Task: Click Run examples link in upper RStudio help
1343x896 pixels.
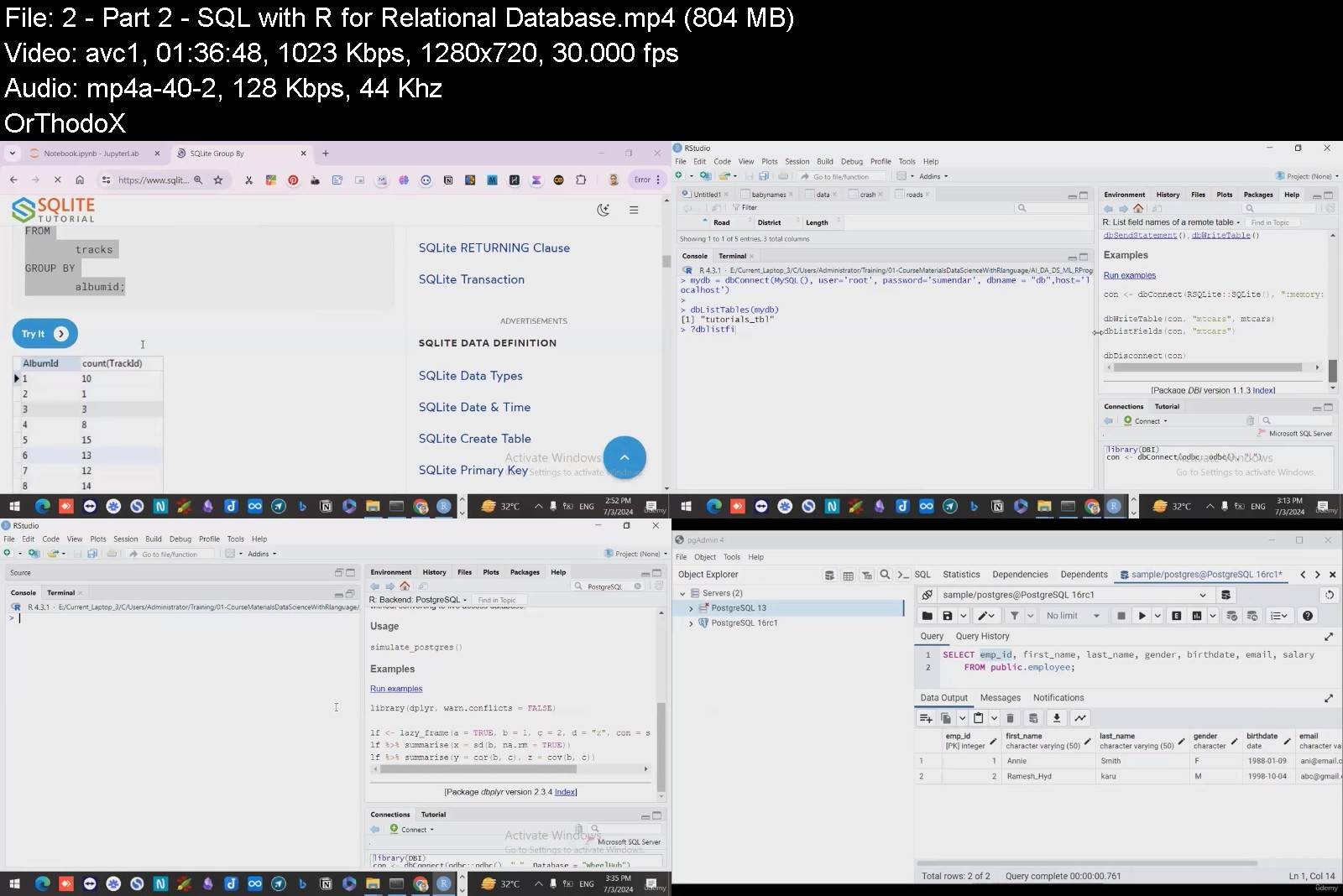Action: (1129, 275)
